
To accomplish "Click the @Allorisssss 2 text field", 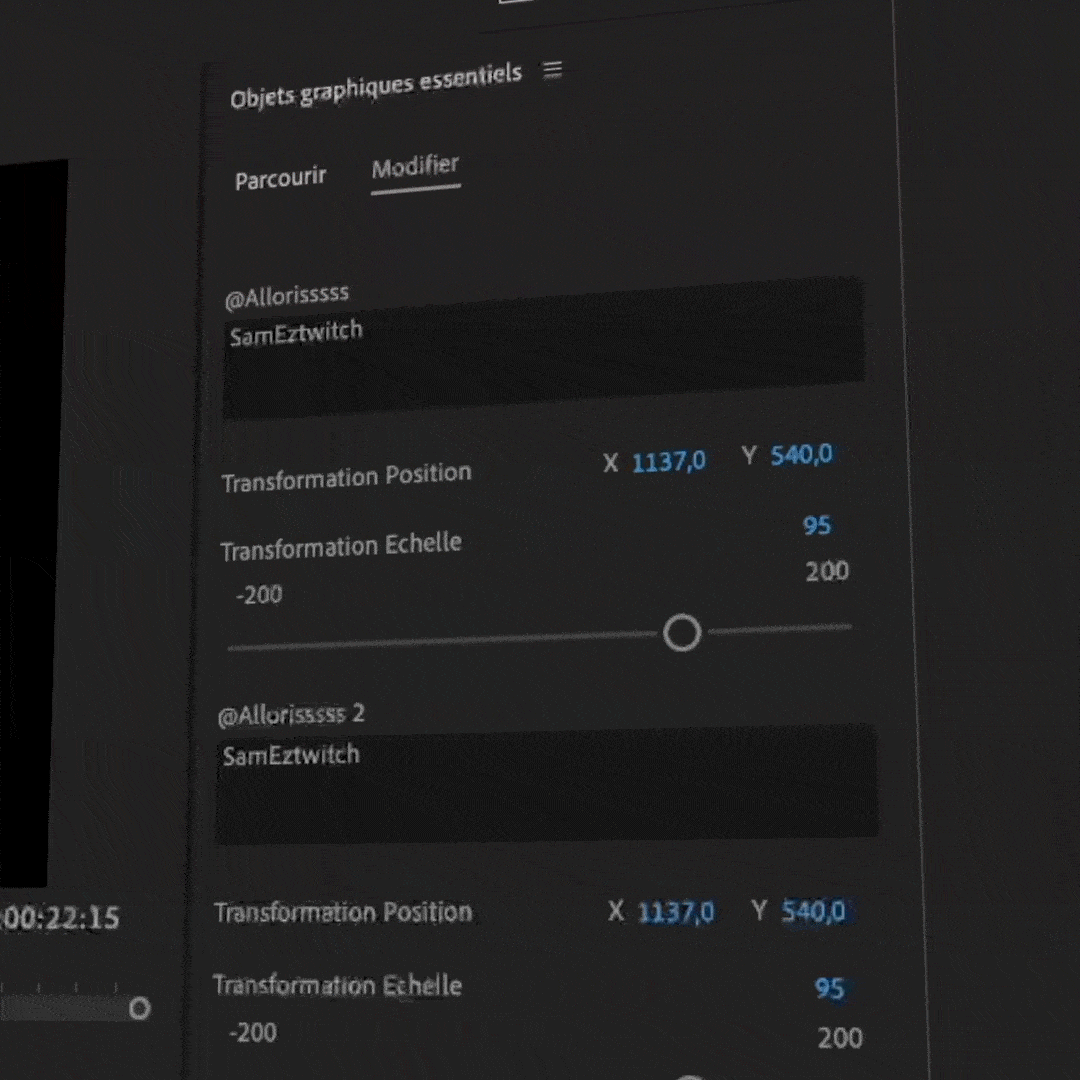I will [546, 784].
